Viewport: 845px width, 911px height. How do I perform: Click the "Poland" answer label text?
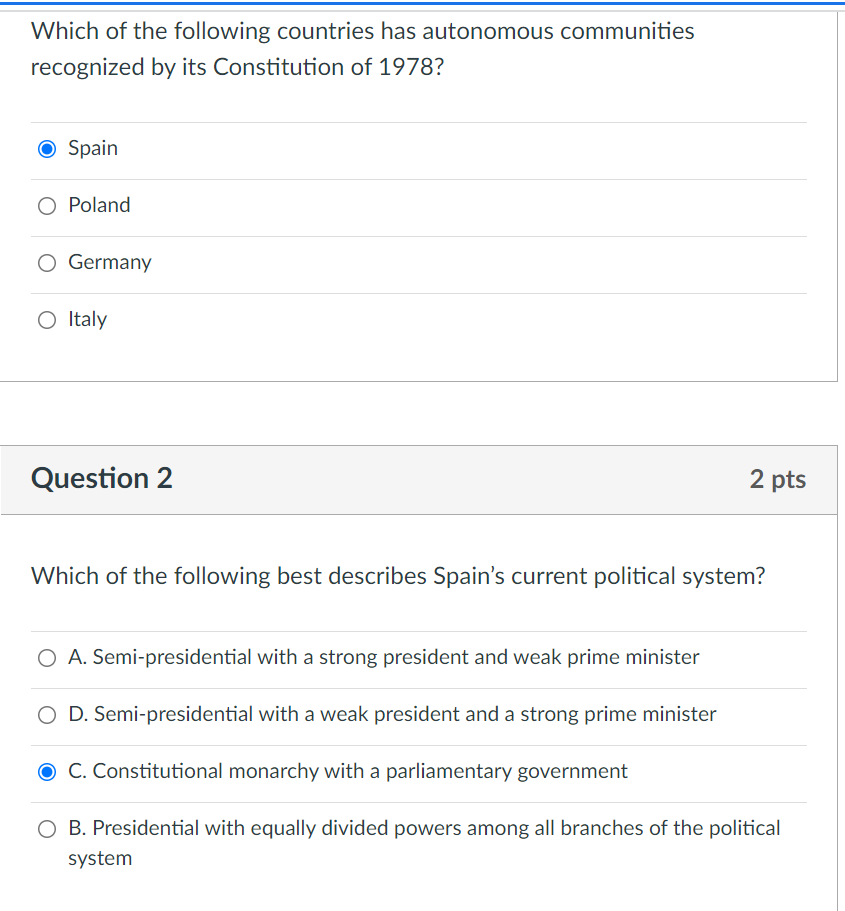[99, 205]
